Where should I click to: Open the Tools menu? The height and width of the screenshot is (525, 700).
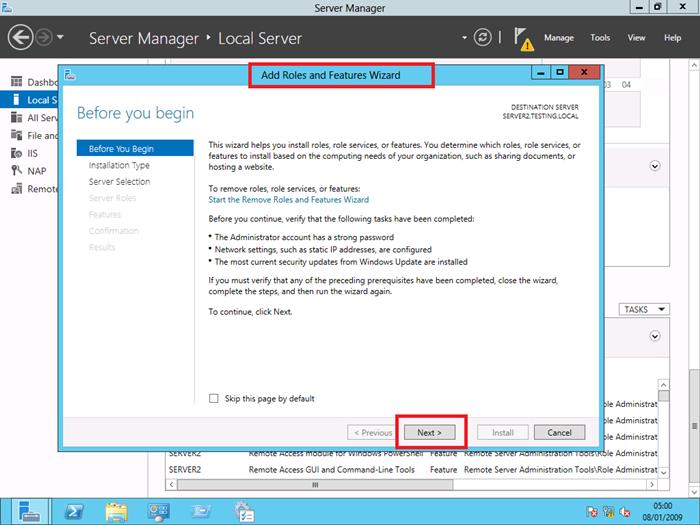tap(600, 38)
